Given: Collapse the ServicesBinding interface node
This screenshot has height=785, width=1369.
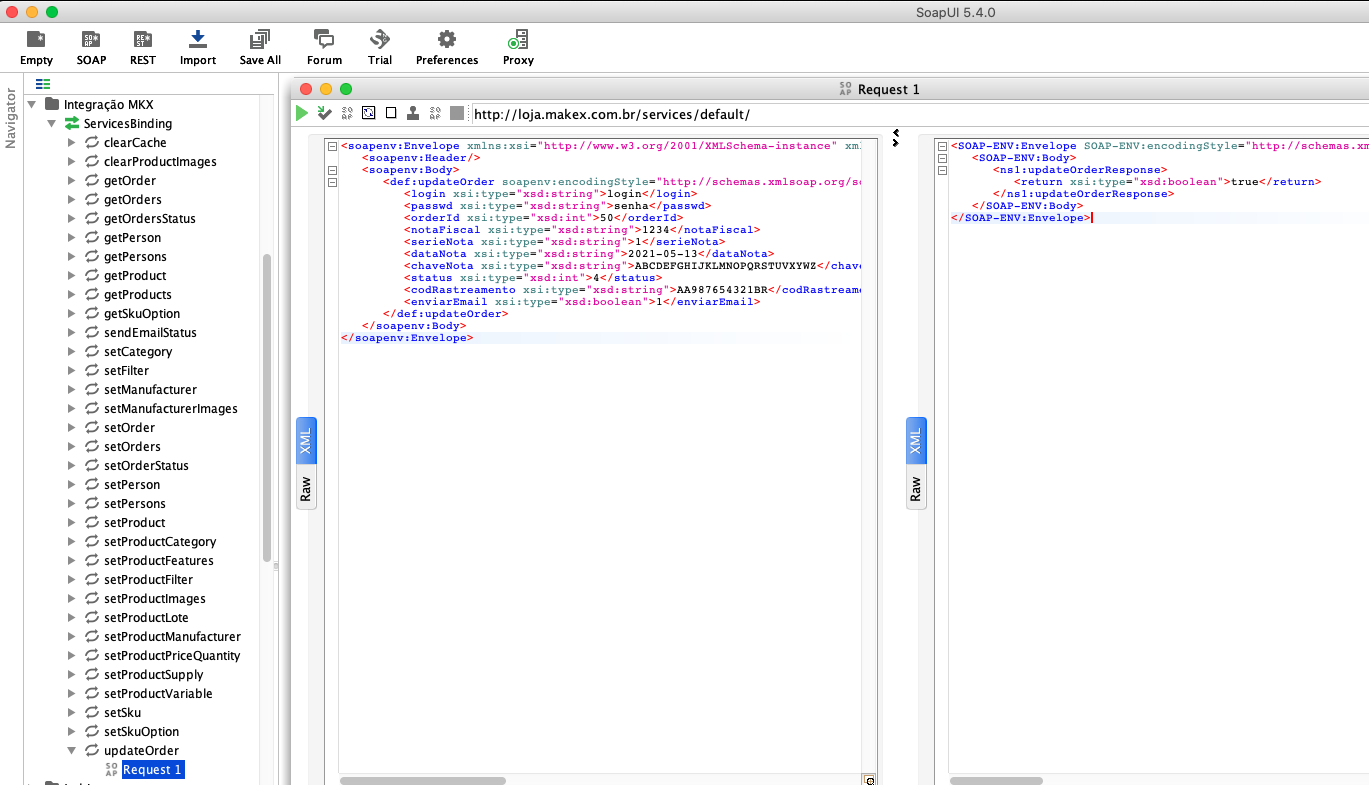Looking at the screenshot, I should pos(52,124).
